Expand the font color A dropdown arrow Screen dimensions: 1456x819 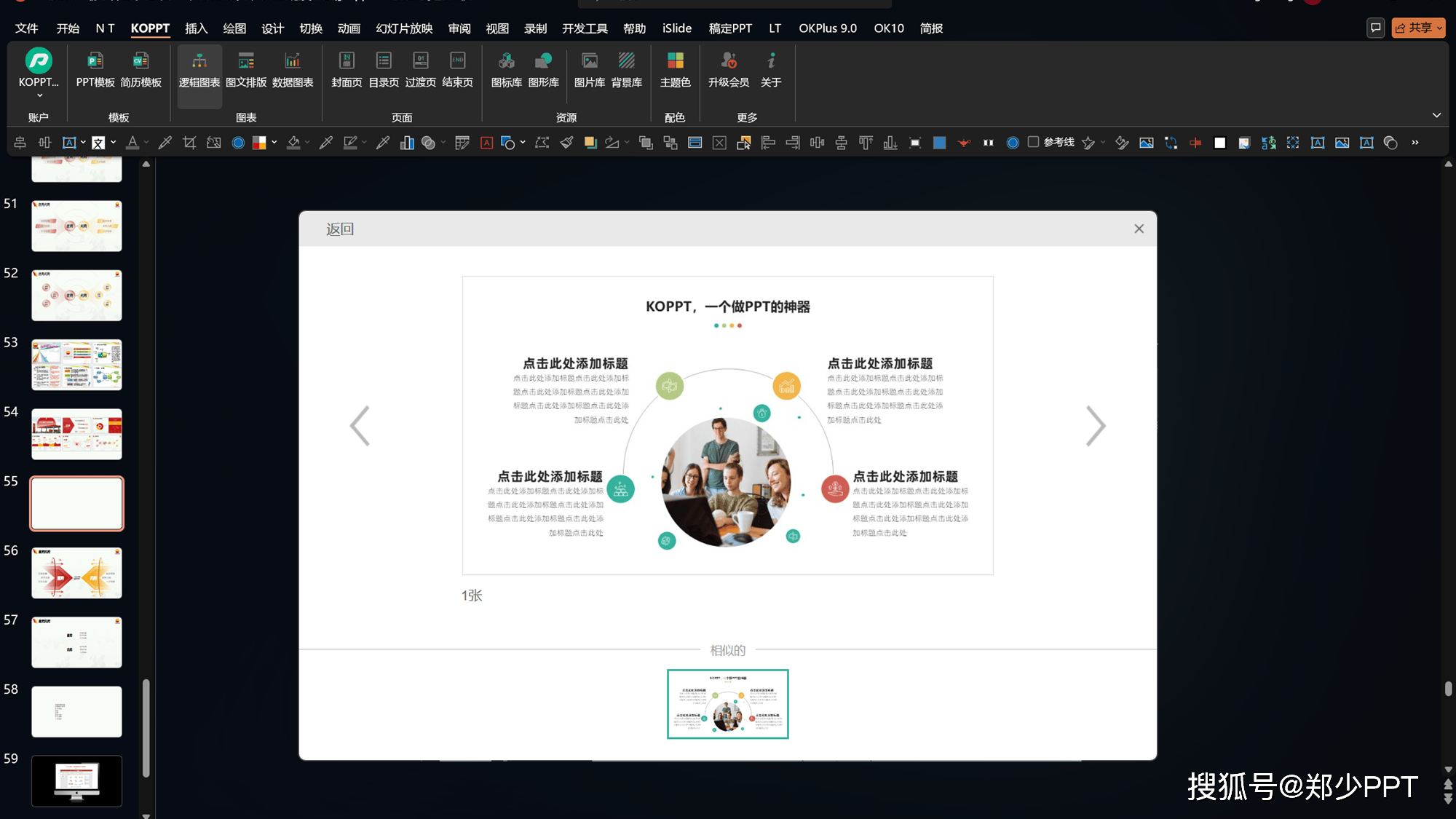[146, 143]
